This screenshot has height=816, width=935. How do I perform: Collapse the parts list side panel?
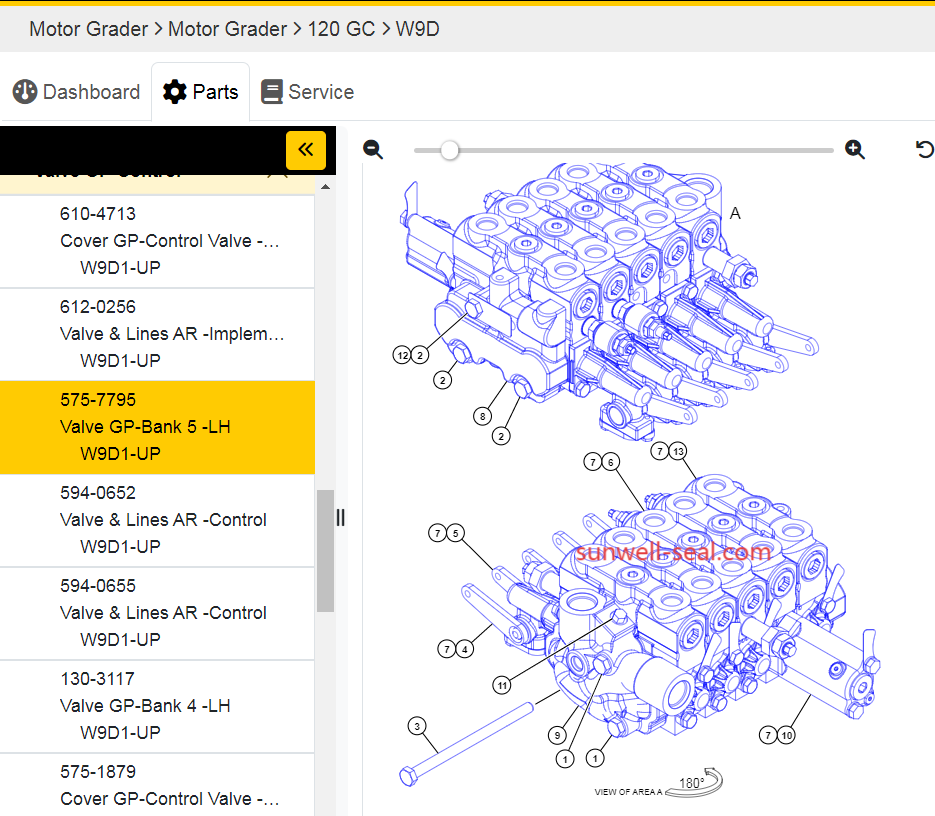306,150
